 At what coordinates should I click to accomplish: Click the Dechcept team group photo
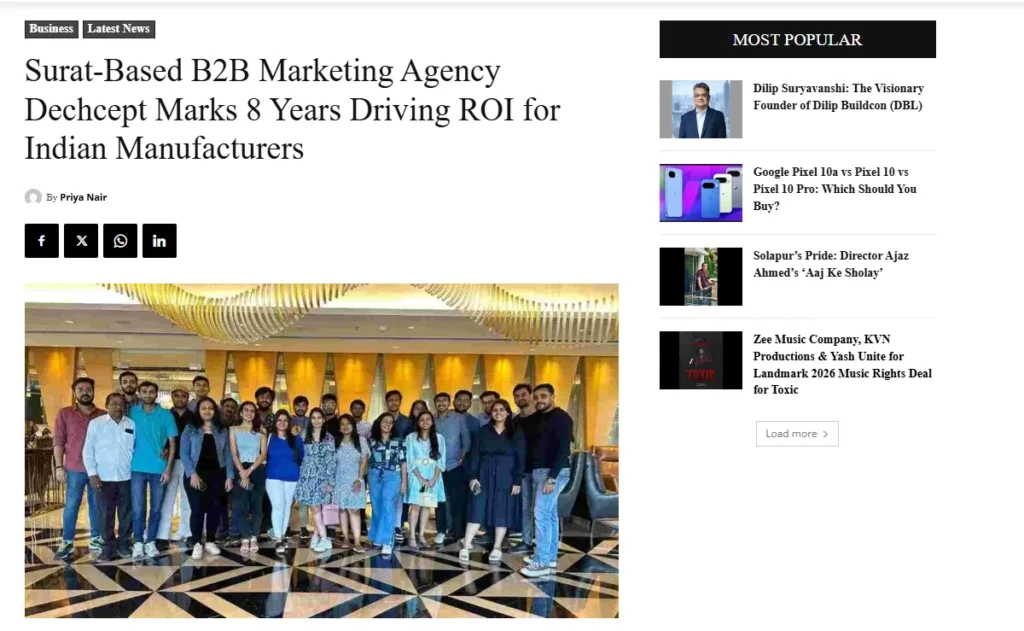click(321, 450)
